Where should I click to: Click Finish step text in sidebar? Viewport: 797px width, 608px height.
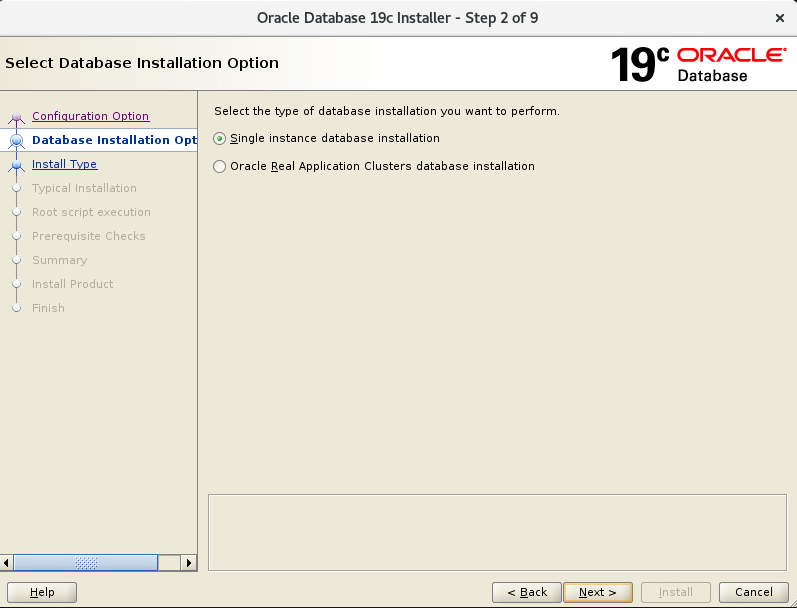tap(48, 308)
